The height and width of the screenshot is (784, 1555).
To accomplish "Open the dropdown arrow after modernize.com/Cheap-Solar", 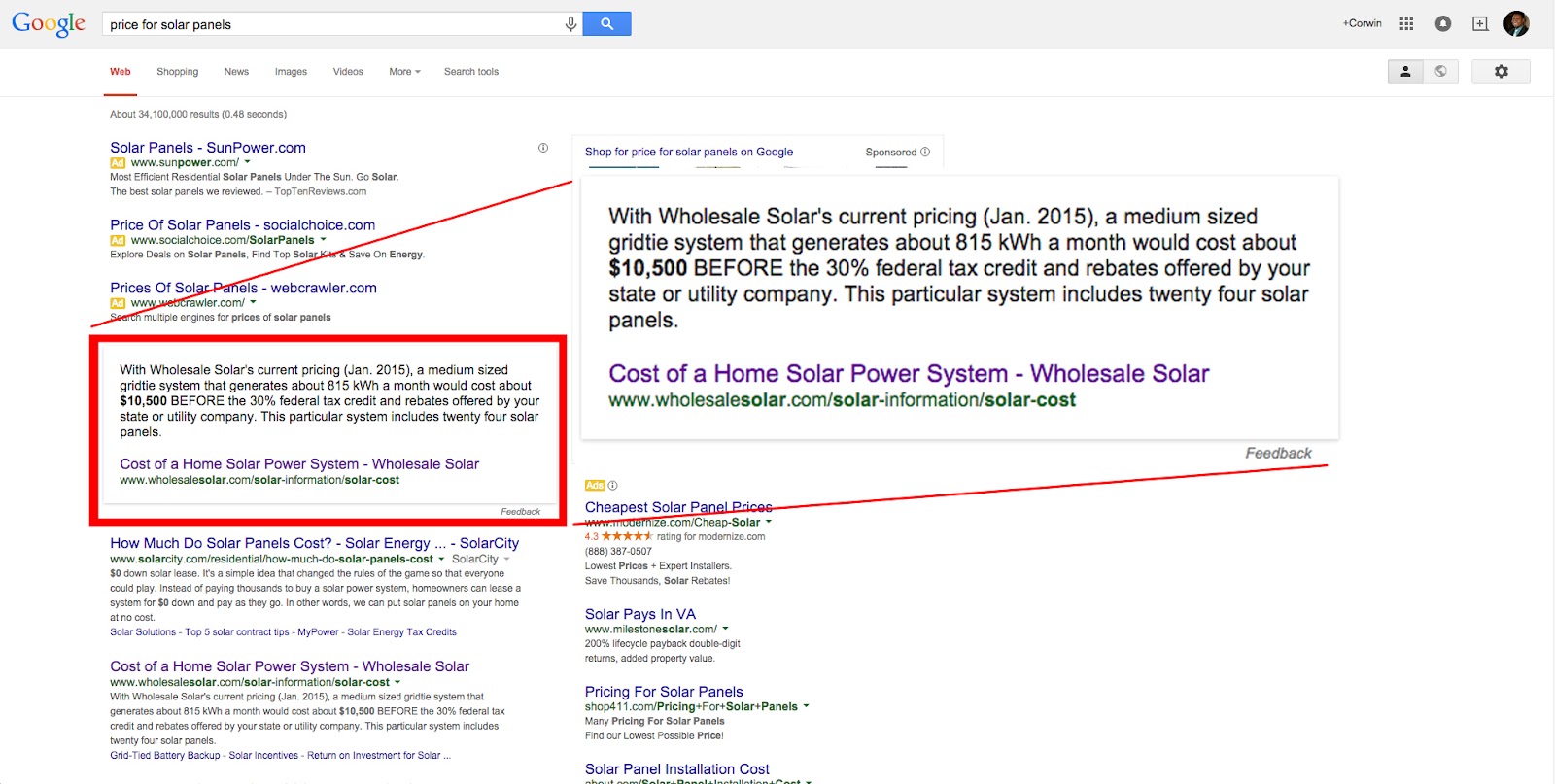I will pyautogui.click(x=768, y=523).
